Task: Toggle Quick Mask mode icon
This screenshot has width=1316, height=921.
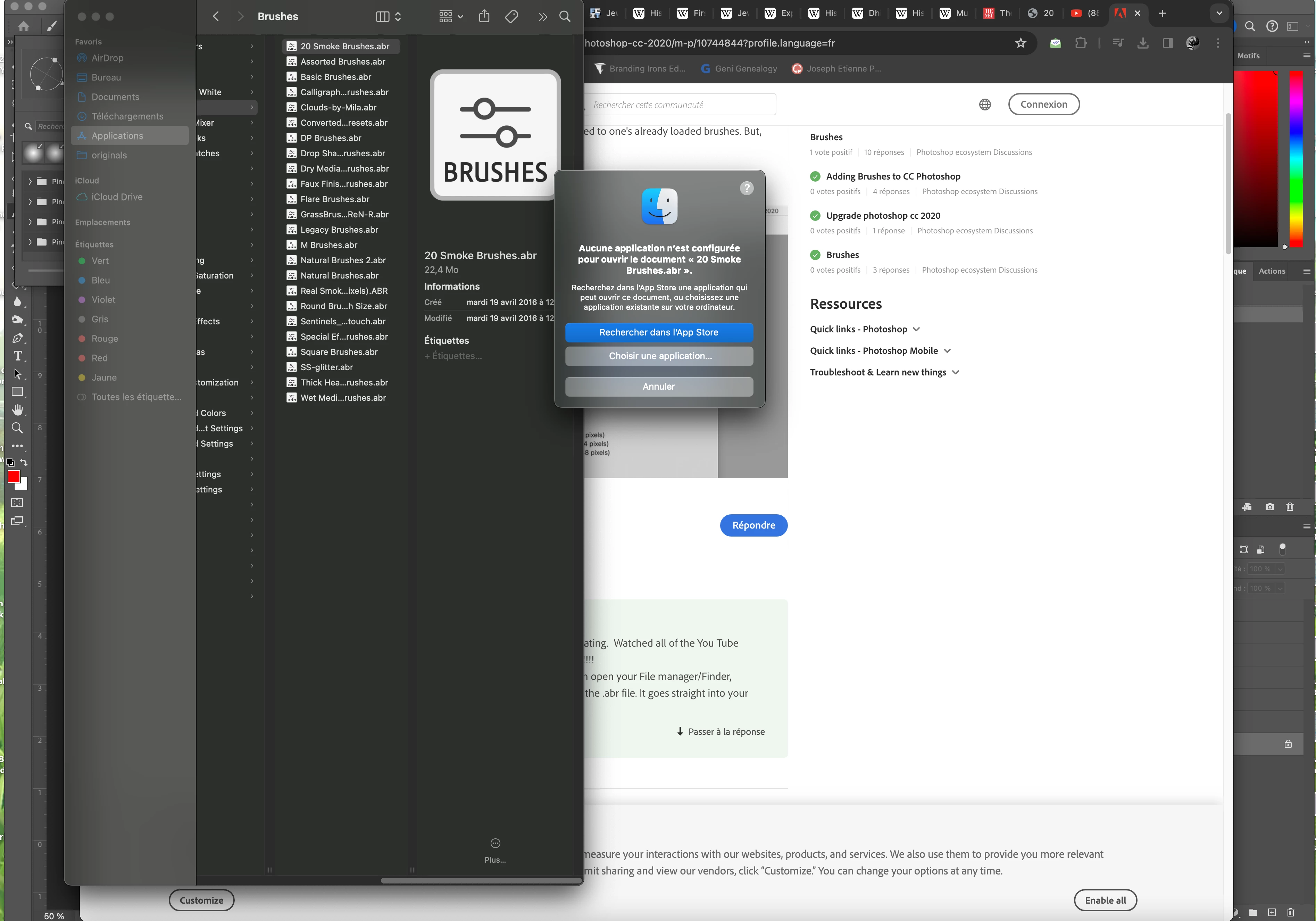Action: click(18, 503)
